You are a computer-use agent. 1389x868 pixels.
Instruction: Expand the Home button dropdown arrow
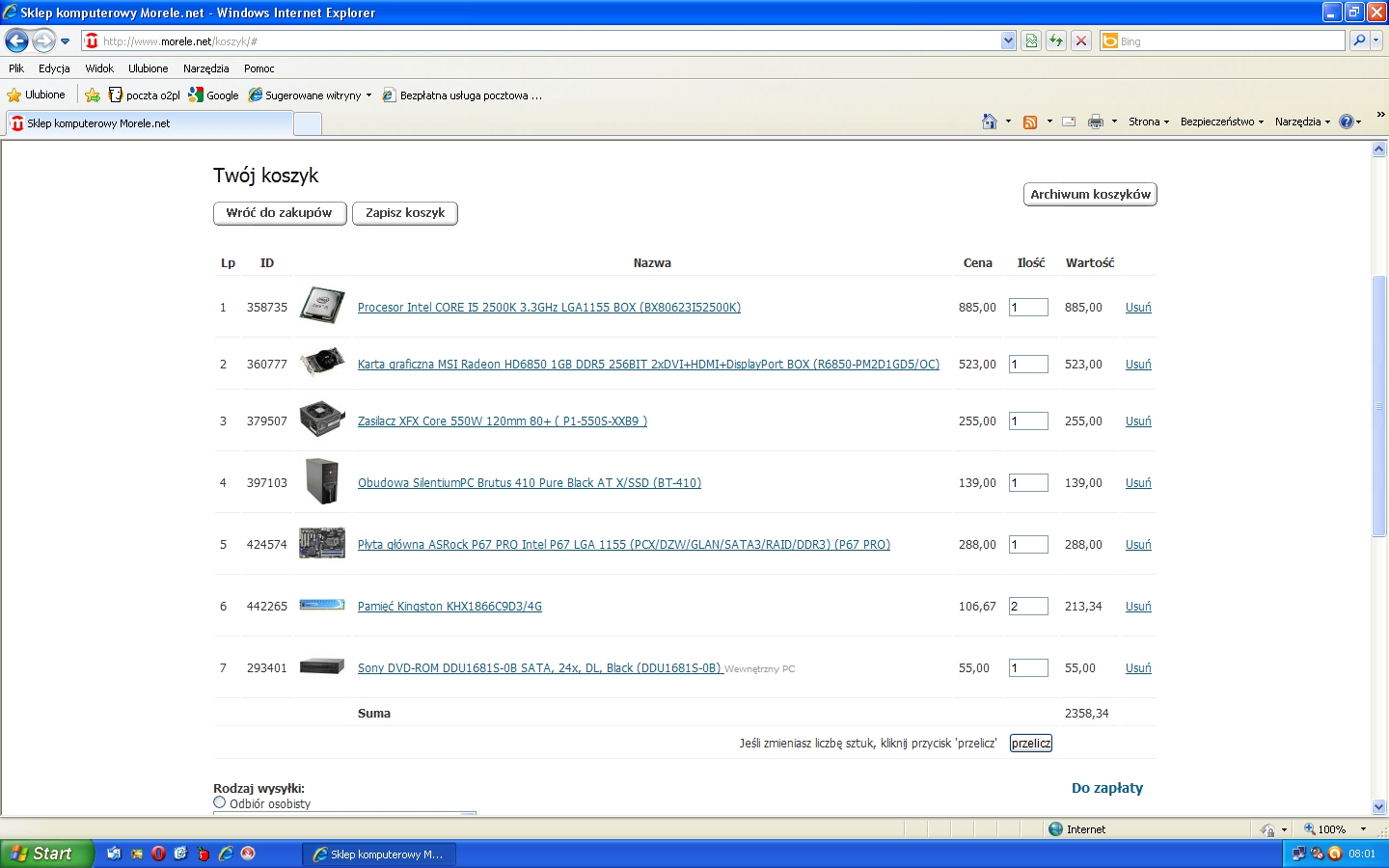click(x=1008, y=122)
